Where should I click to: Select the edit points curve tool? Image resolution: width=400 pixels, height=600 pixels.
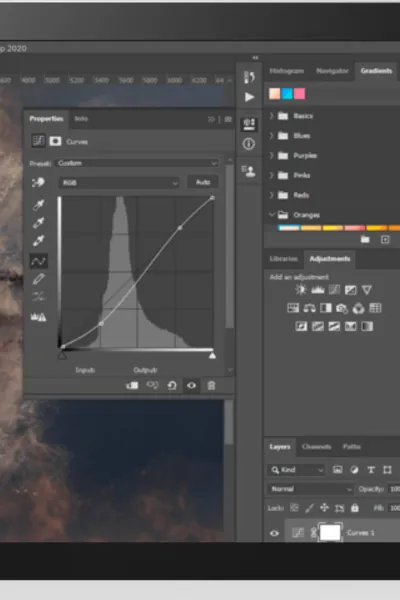[x=38, y=261]
